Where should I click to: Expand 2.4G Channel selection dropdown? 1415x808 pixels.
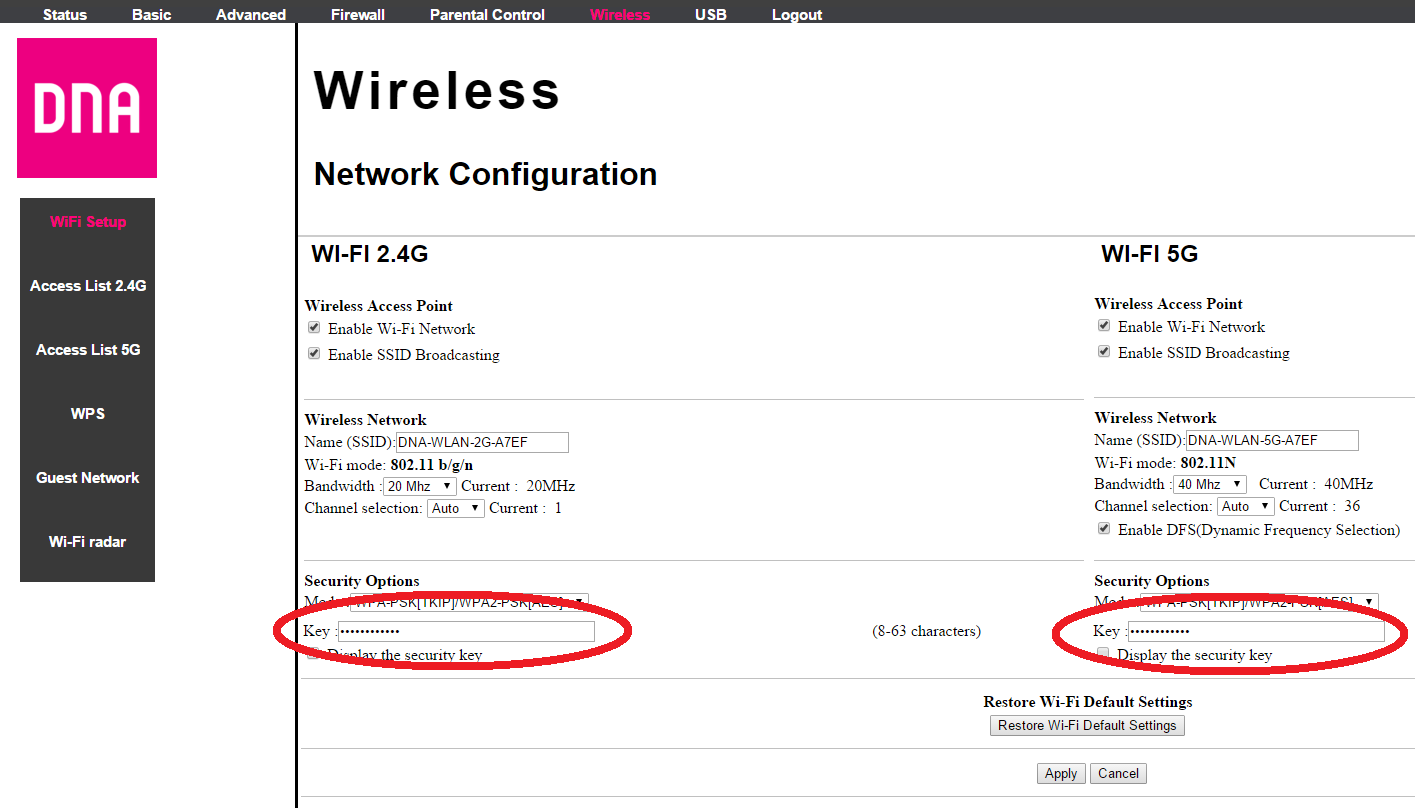[x=455, y=508]
